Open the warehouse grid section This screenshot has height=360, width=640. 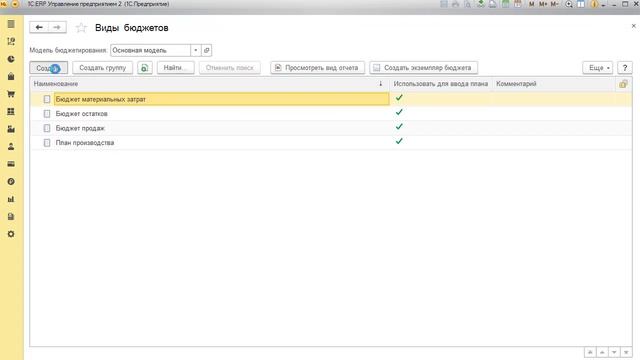pyautogui.click(x=11, y=111)
